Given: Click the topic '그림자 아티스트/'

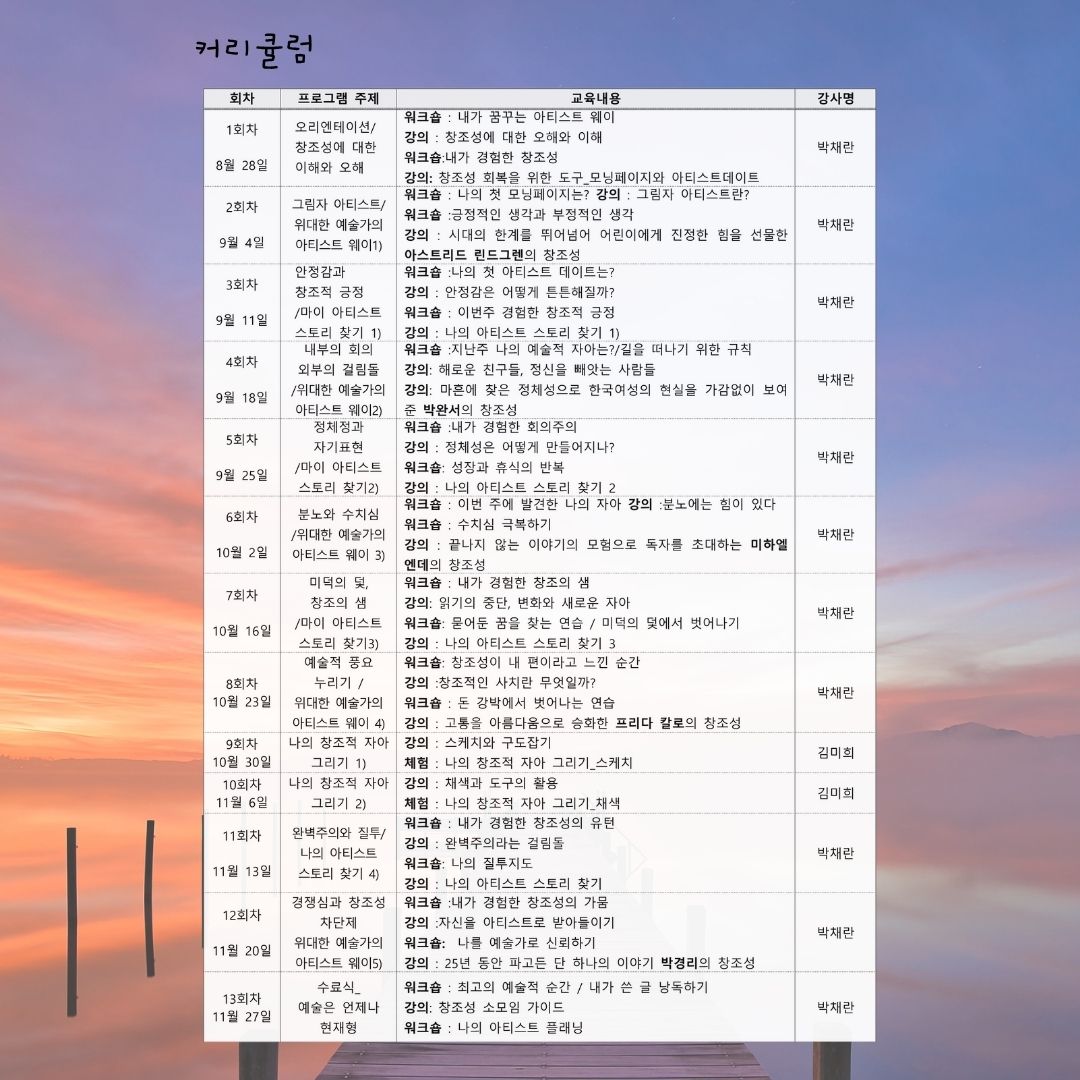Looking at the screenshot, I should tap(338, 205).
